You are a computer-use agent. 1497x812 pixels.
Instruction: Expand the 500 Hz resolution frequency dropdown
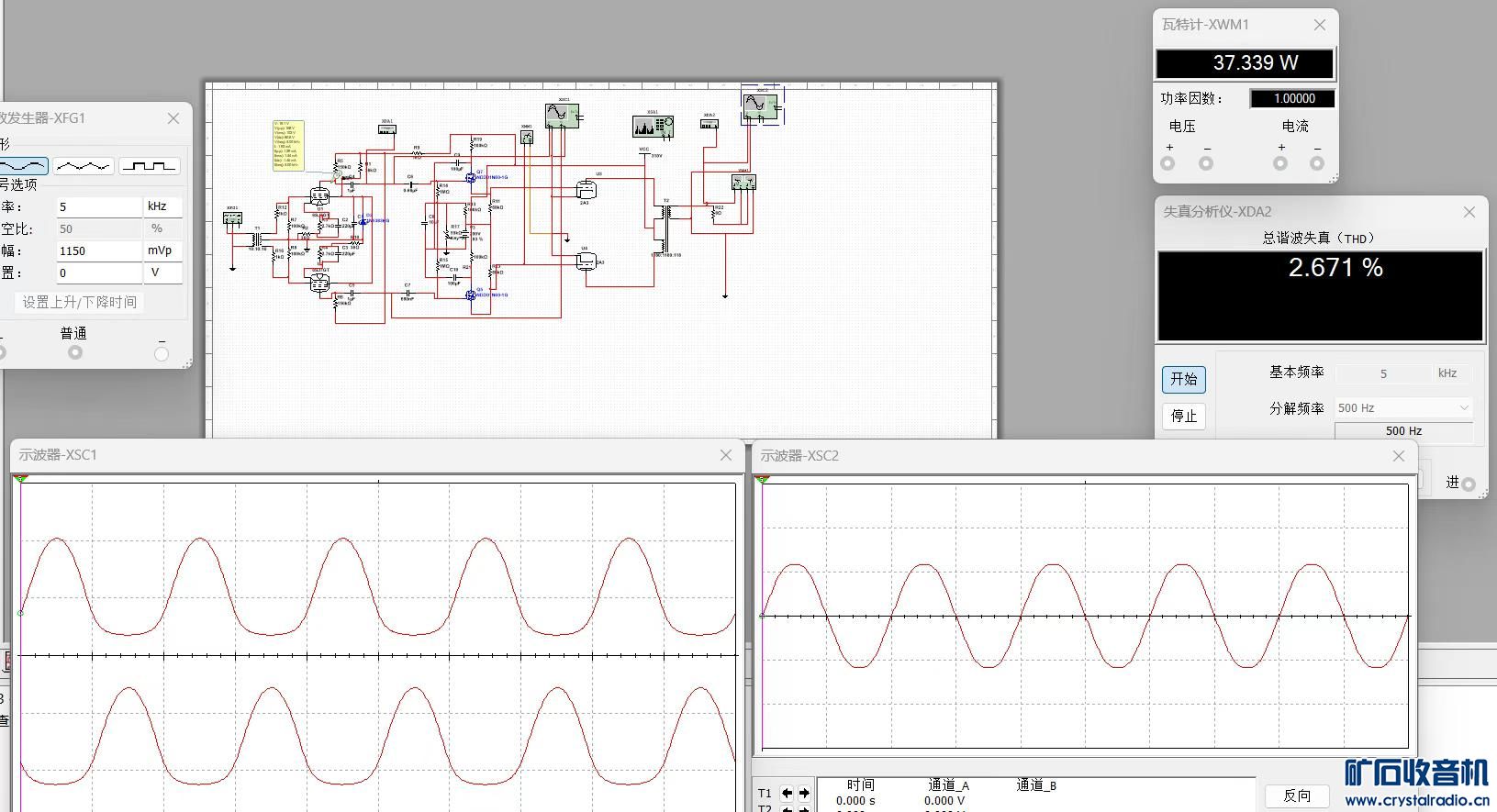(1403, 408)
